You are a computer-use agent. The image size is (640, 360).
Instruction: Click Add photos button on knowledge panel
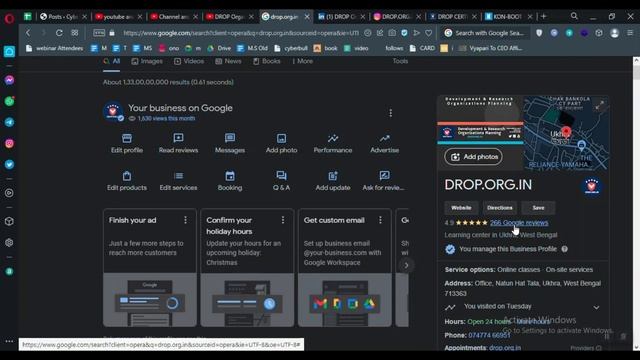coord(473,157)
